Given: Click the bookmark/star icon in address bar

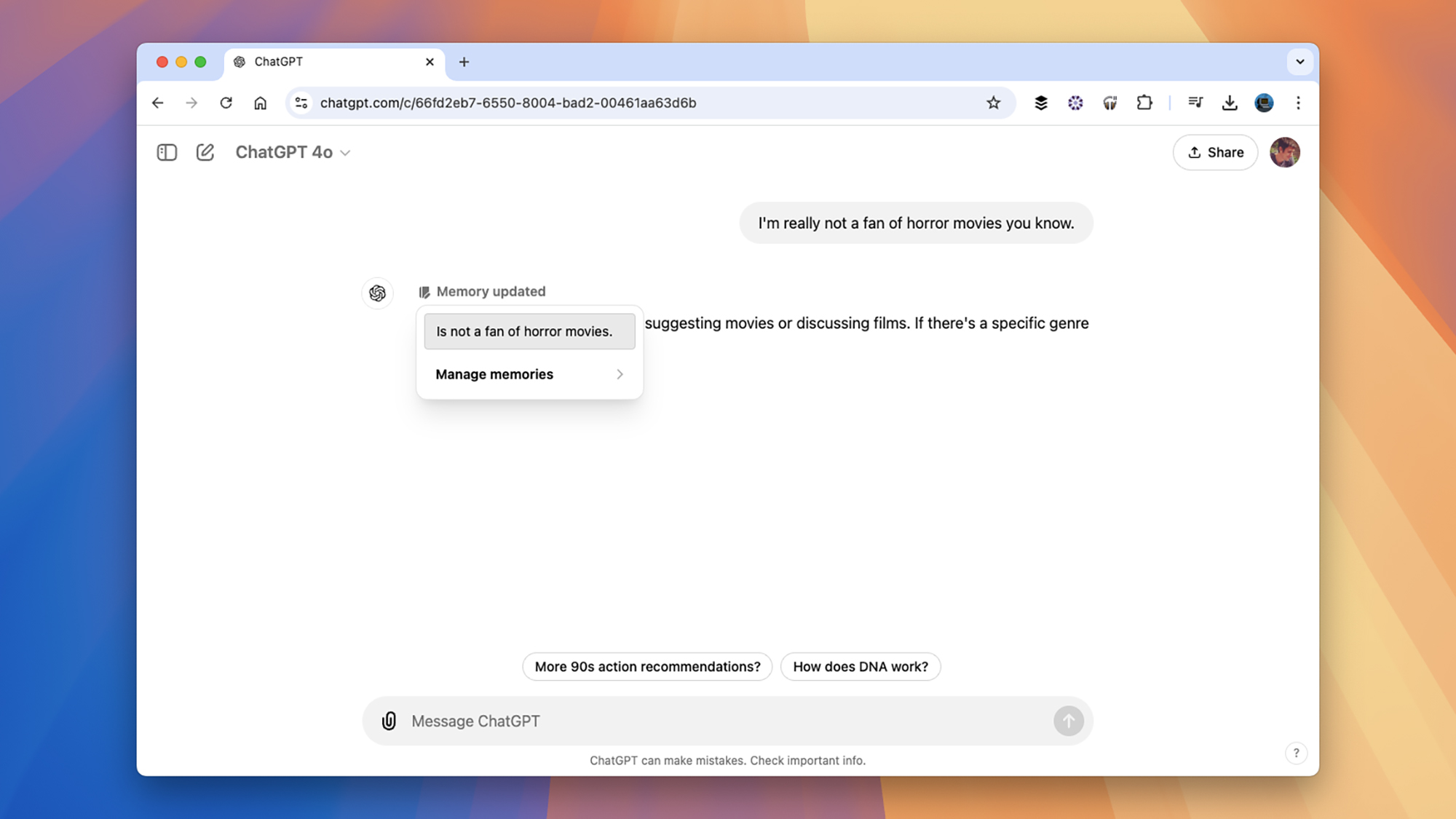Looking at the screenshot, I should coord(993,102).
